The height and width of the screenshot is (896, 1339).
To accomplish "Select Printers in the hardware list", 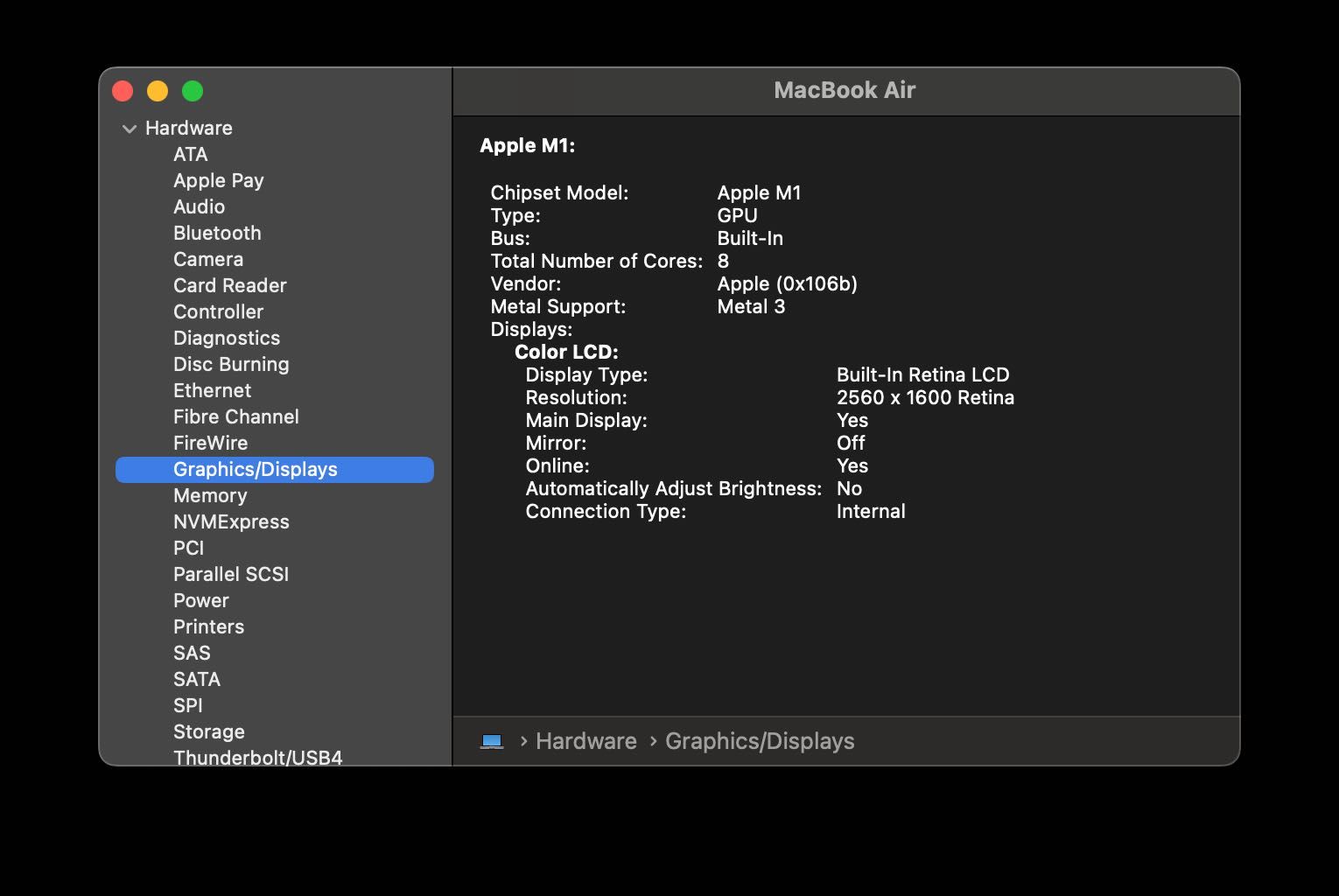I will tap(208, 626).
